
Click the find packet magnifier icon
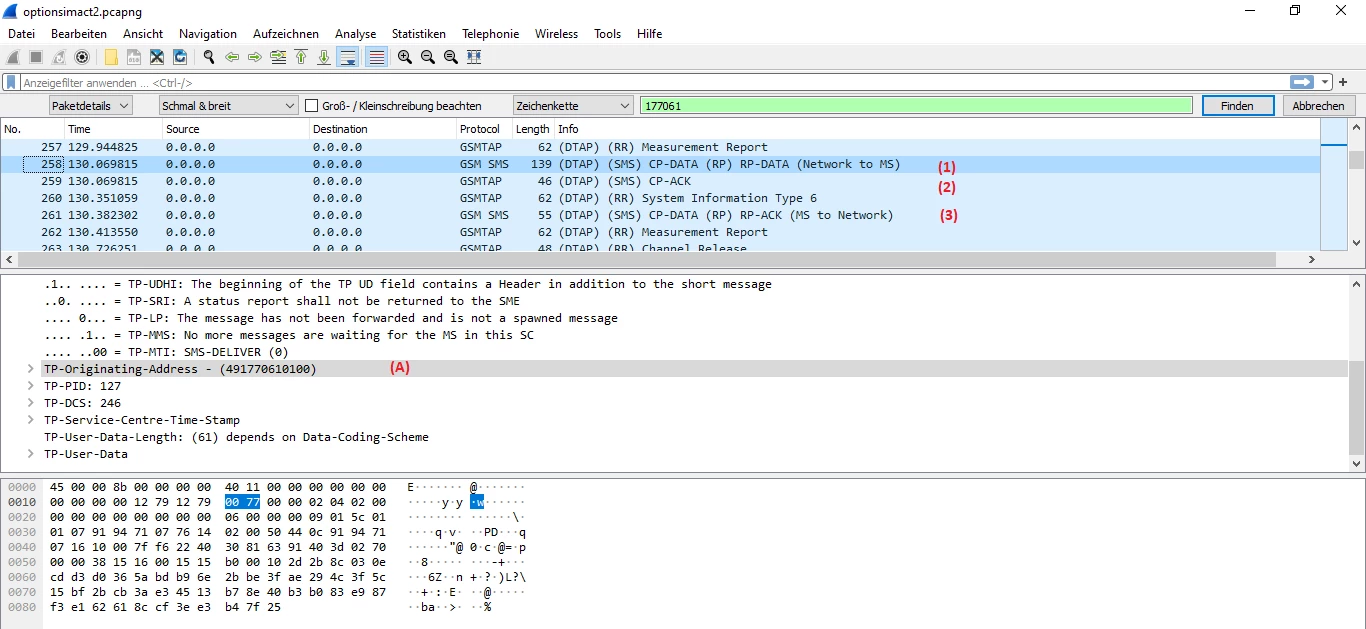209,57
